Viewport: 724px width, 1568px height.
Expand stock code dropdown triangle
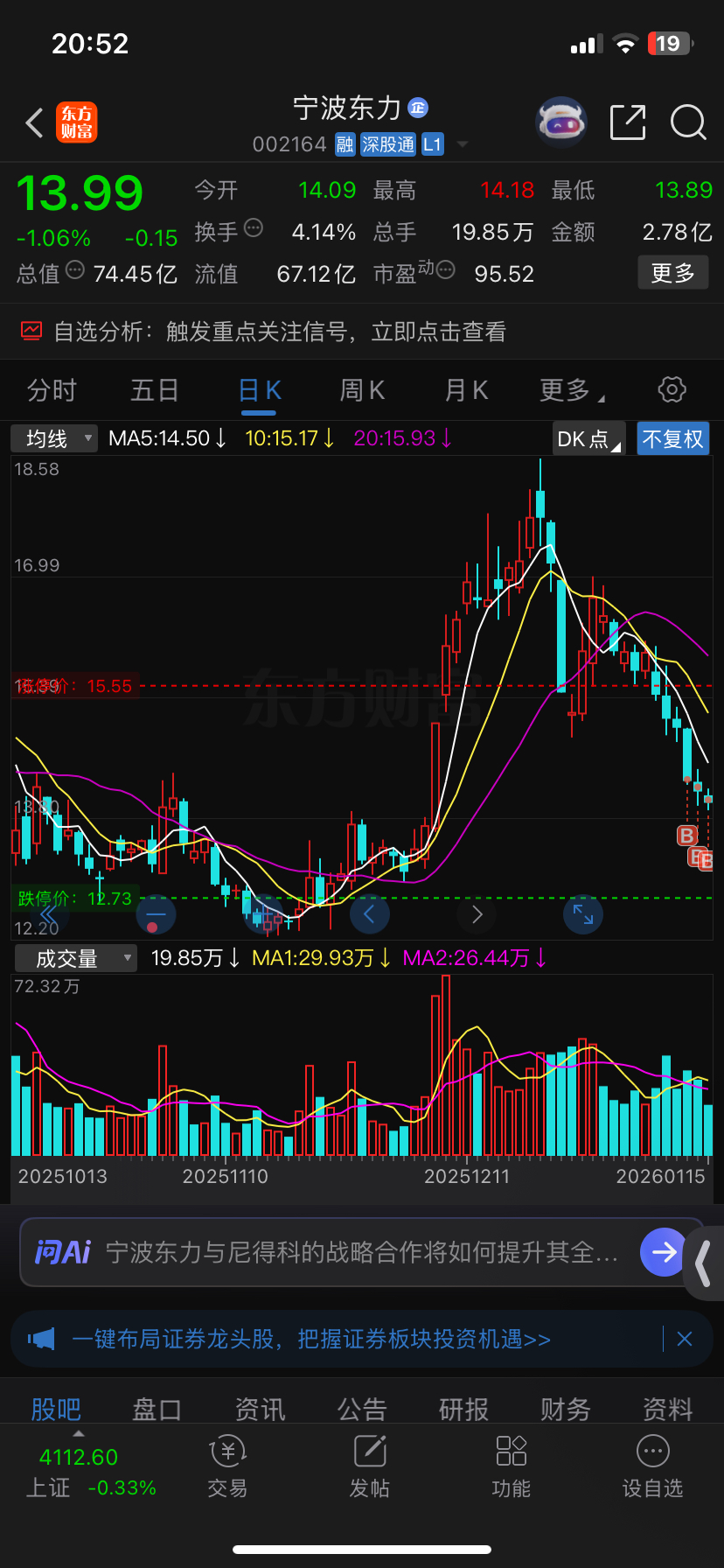pos(463,144)
